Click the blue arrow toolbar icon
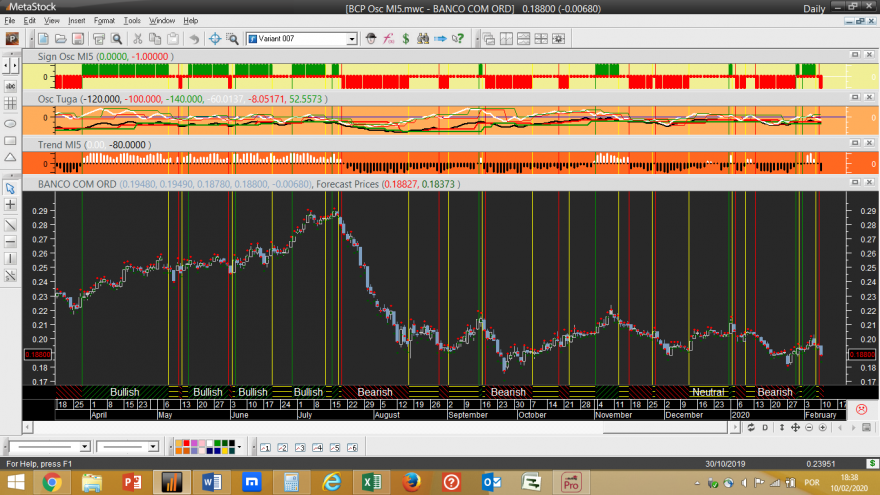The width and height of the screenshot is (880, 495). [441, 39]
